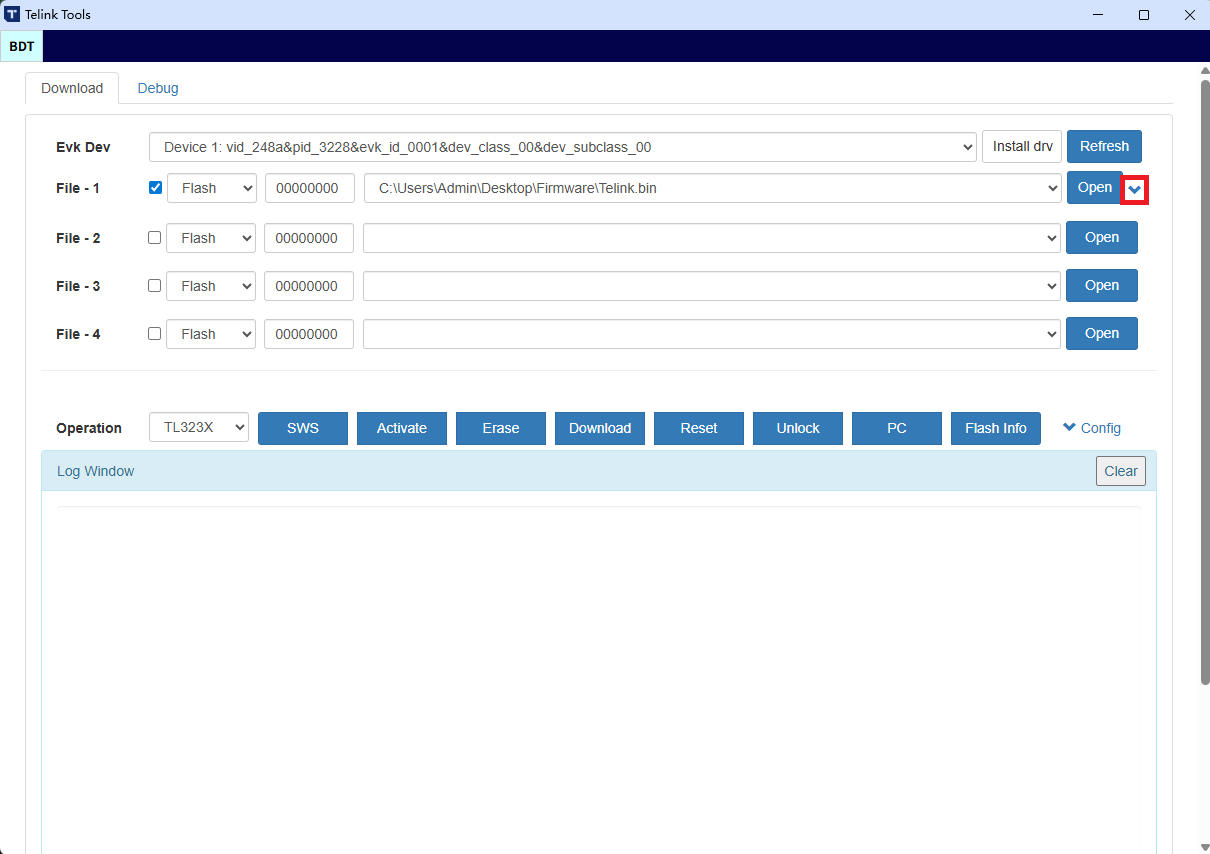Read Flash Info from the device

[995, 428]
